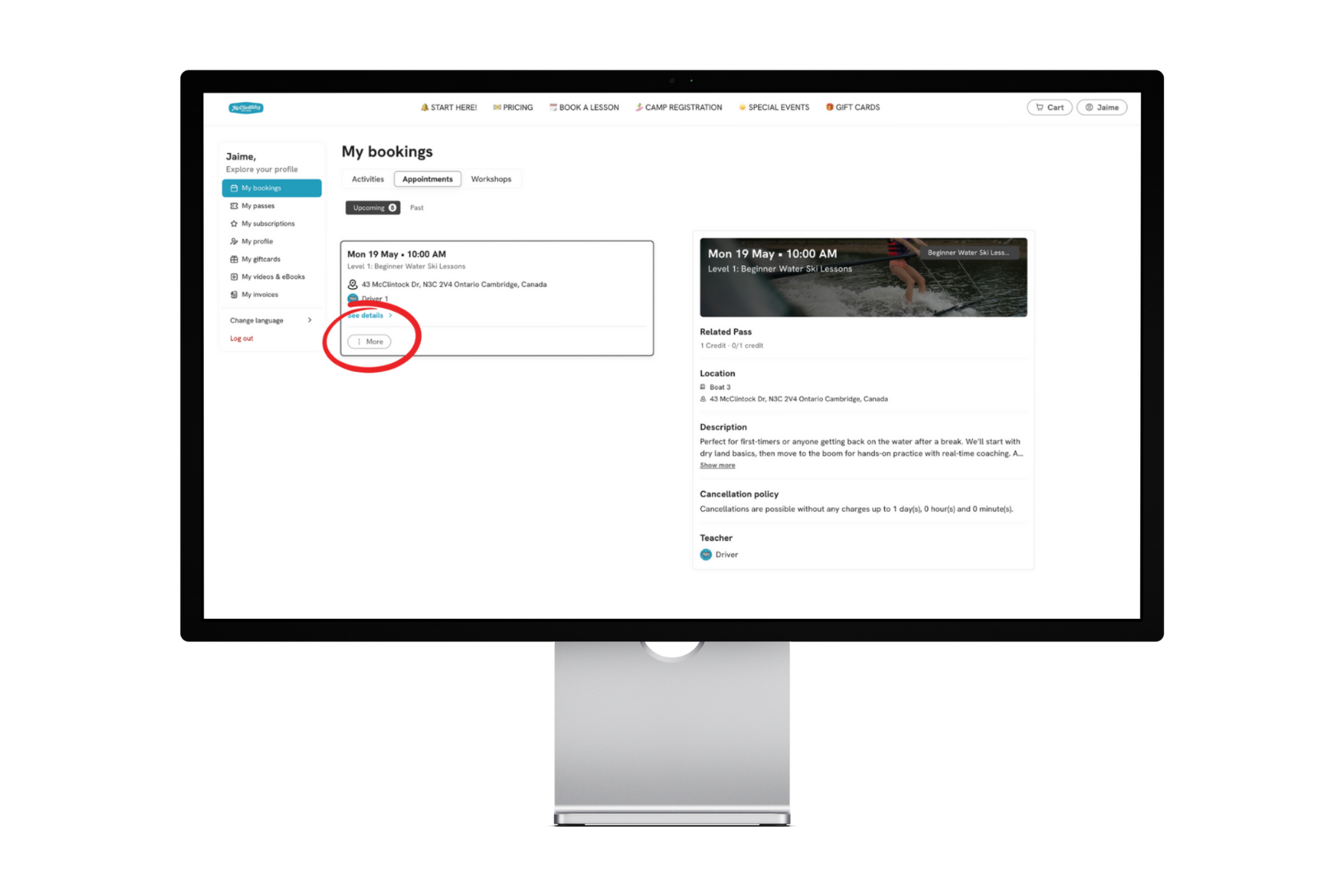The image size is (1344, 896).
Task: Open SPECIAL EVENTS in the top nav
Action: coord(774,108)
